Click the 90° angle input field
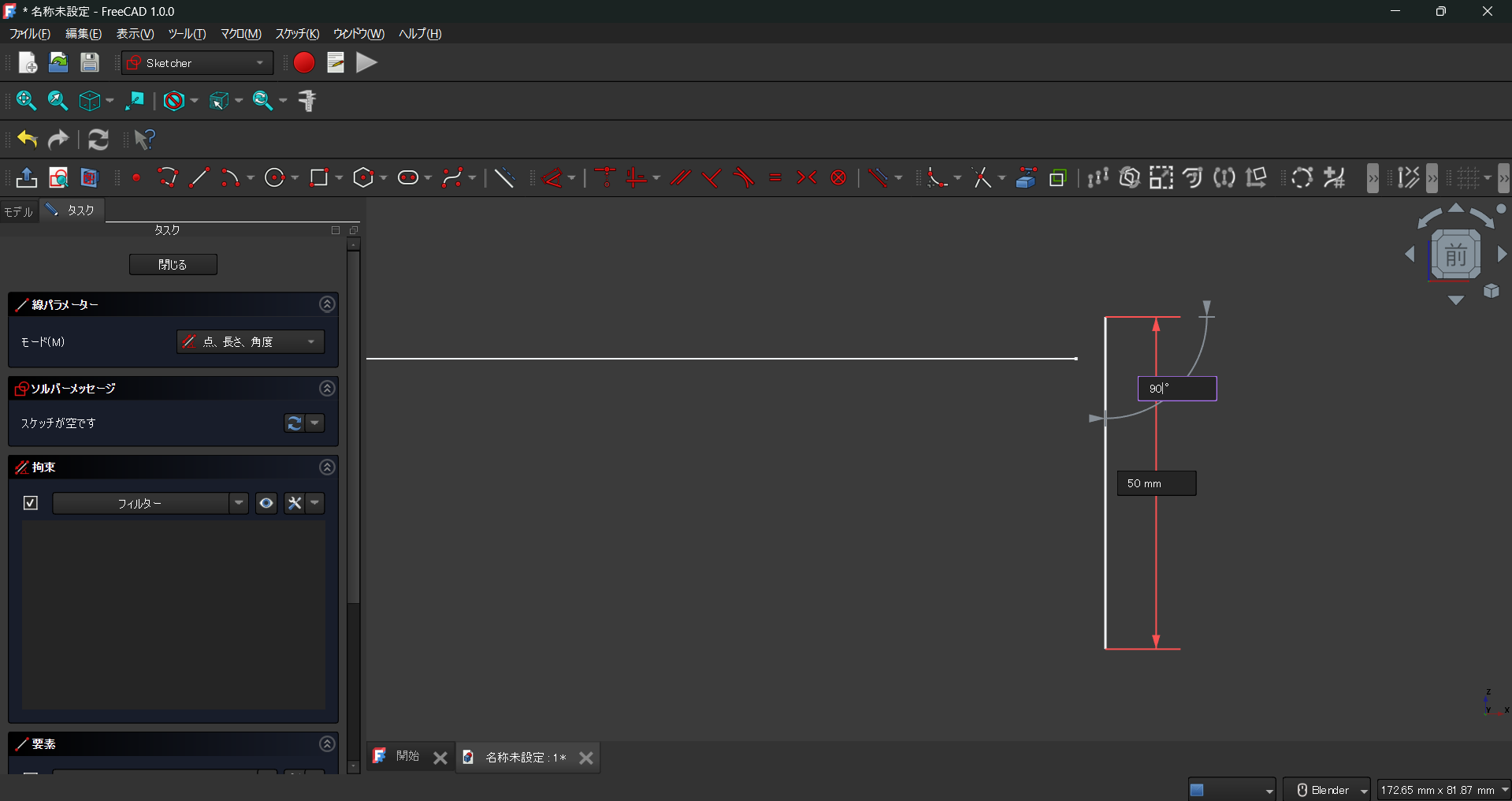This screenshot has height=801, width=1512. click(1177, 389)
